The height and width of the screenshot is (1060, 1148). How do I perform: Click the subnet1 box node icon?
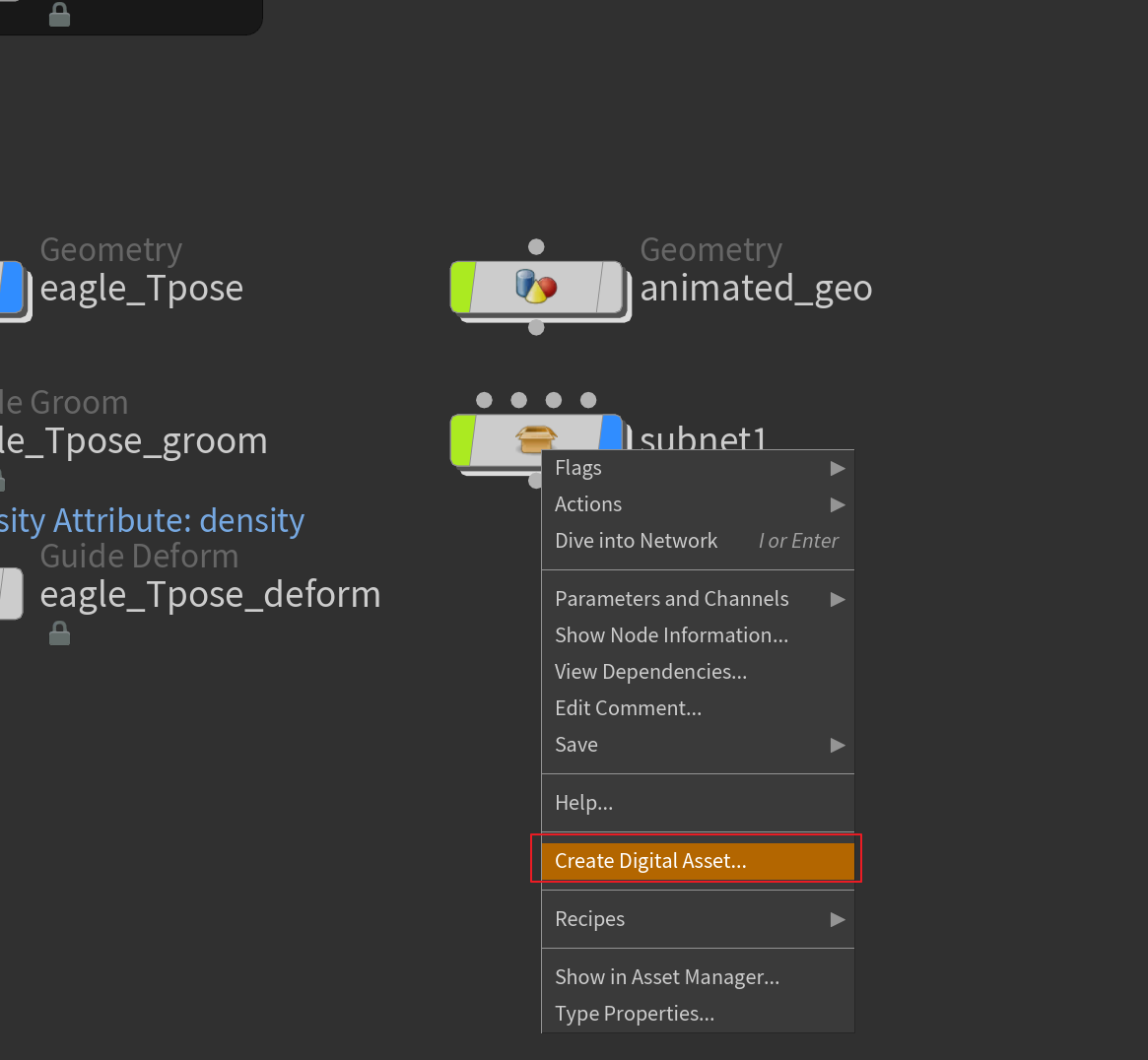(537, 439)
